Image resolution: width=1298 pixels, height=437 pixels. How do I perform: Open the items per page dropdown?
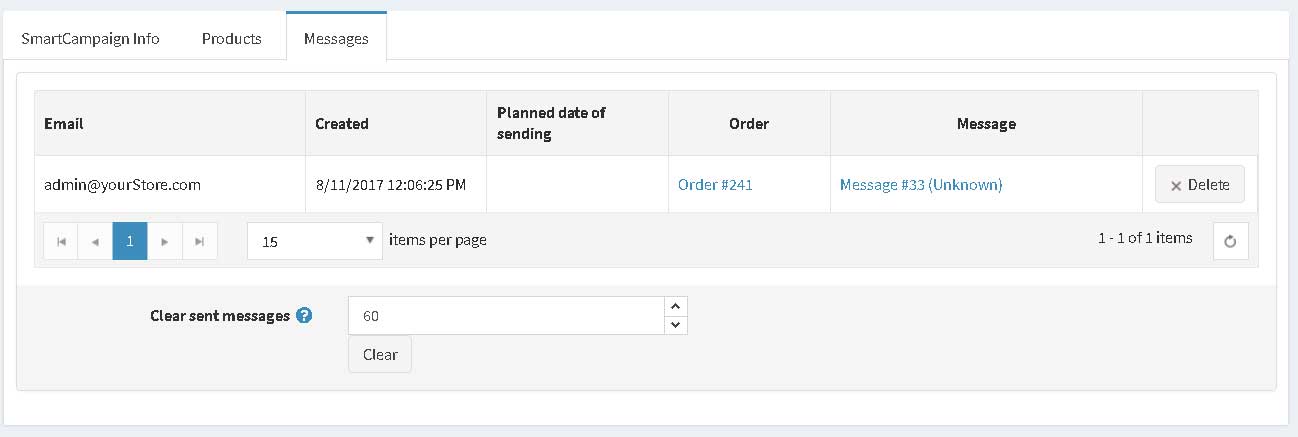pyautogui.click(x=315, y=241)
